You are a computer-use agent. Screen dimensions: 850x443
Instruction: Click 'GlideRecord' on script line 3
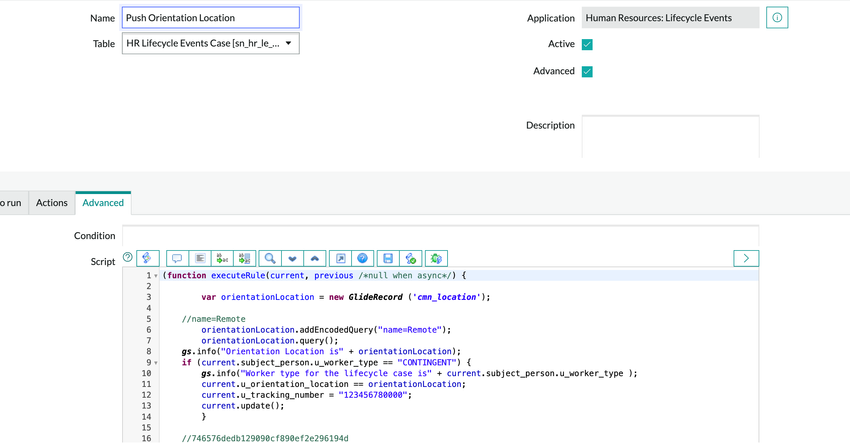tap(376, 297)
